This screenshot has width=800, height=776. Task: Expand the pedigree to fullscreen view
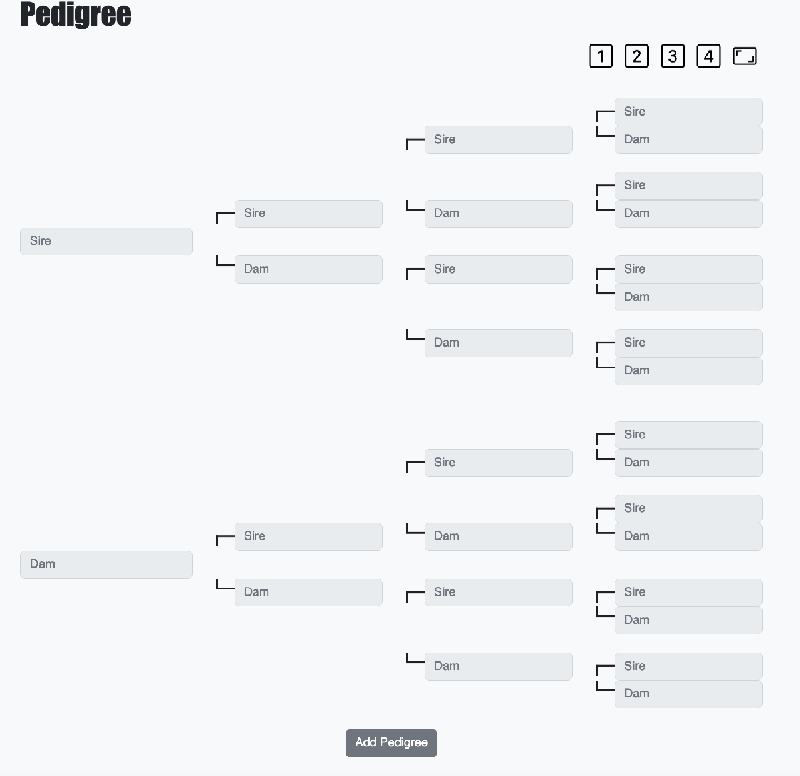point(745,56)
